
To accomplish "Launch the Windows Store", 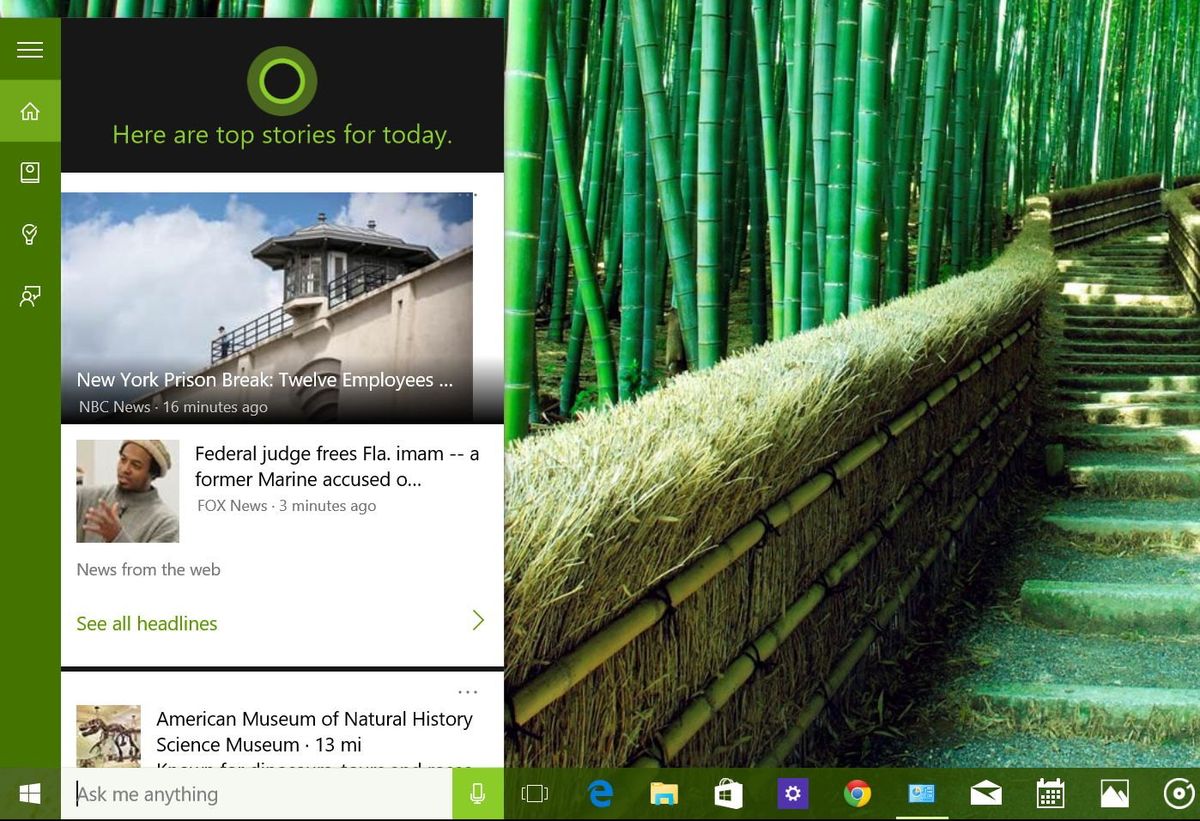I will [727, 793].
